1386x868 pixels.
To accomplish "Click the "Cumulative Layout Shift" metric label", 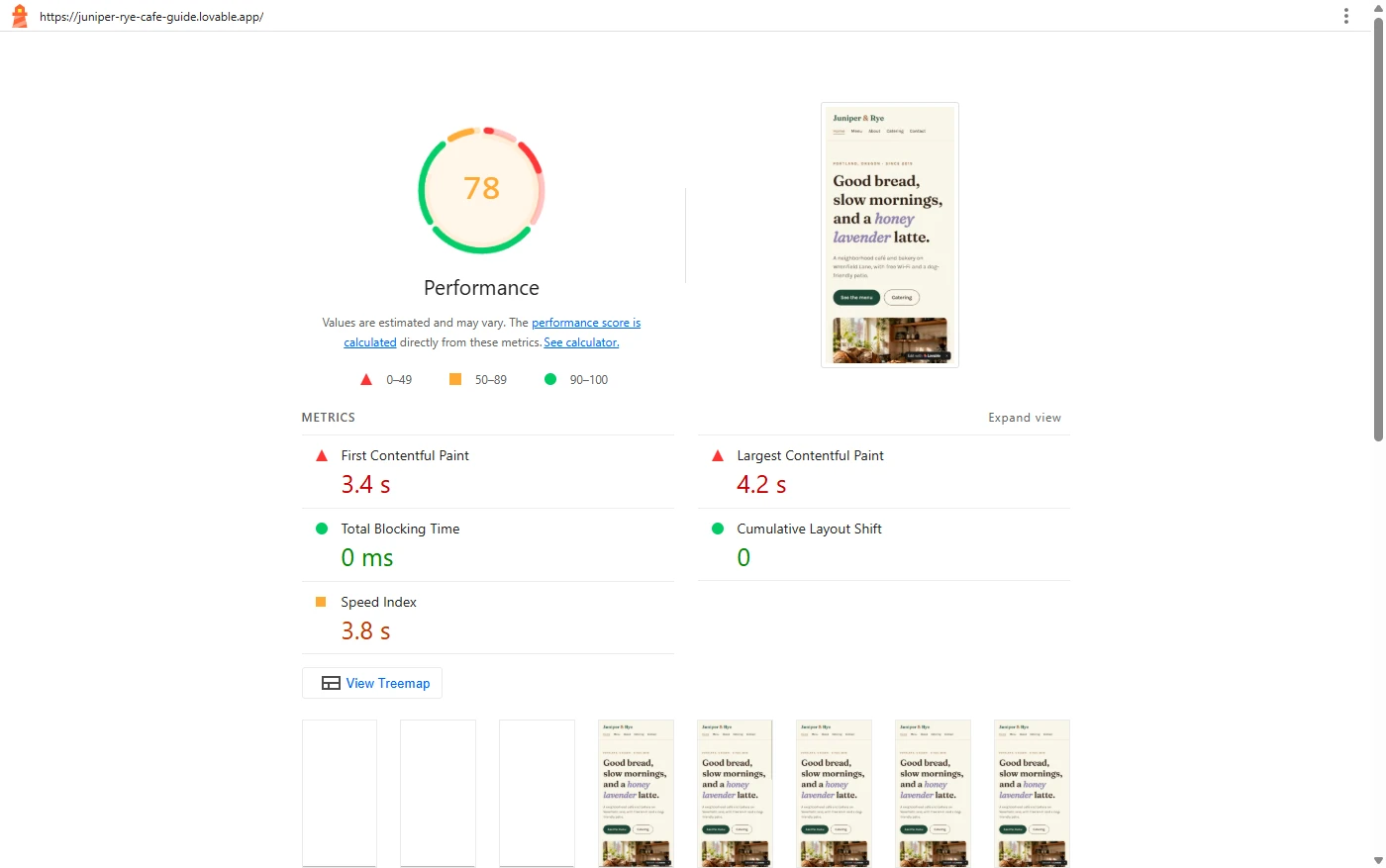I will tap(809, 529).
